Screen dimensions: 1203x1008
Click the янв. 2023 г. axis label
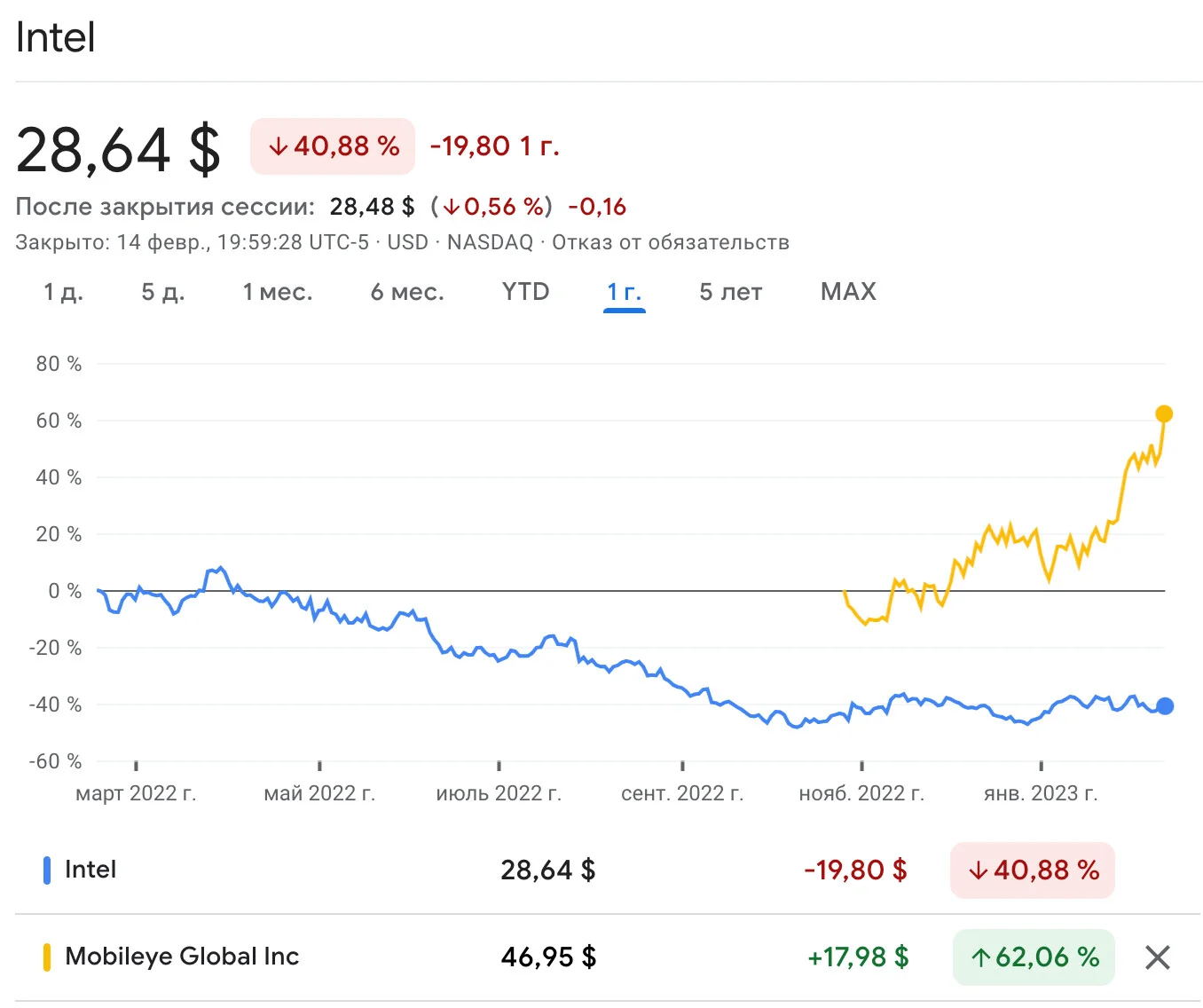point(1041,793)
